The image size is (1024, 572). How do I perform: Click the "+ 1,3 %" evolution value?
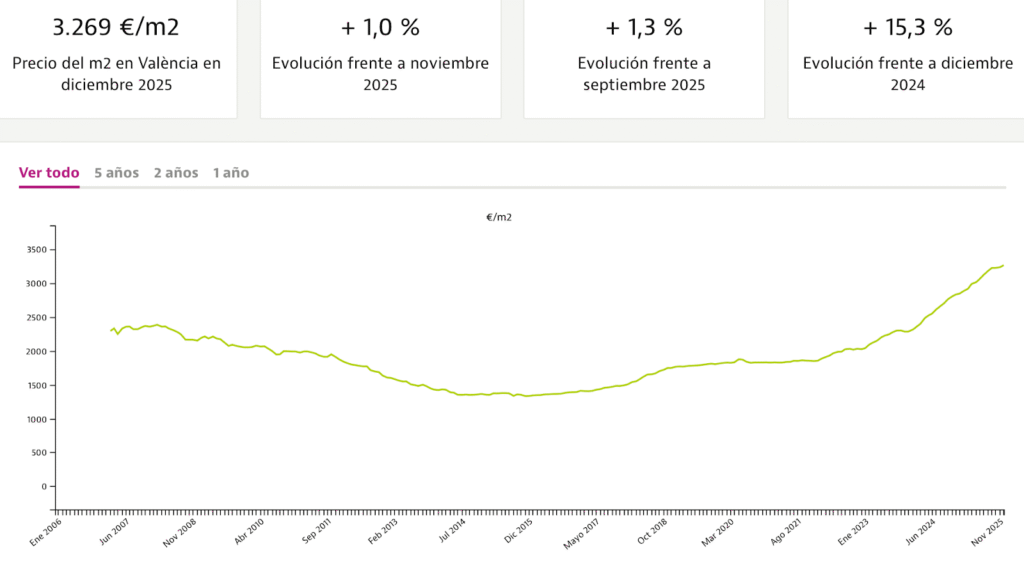pyautogui.click(x=644, y=26)
